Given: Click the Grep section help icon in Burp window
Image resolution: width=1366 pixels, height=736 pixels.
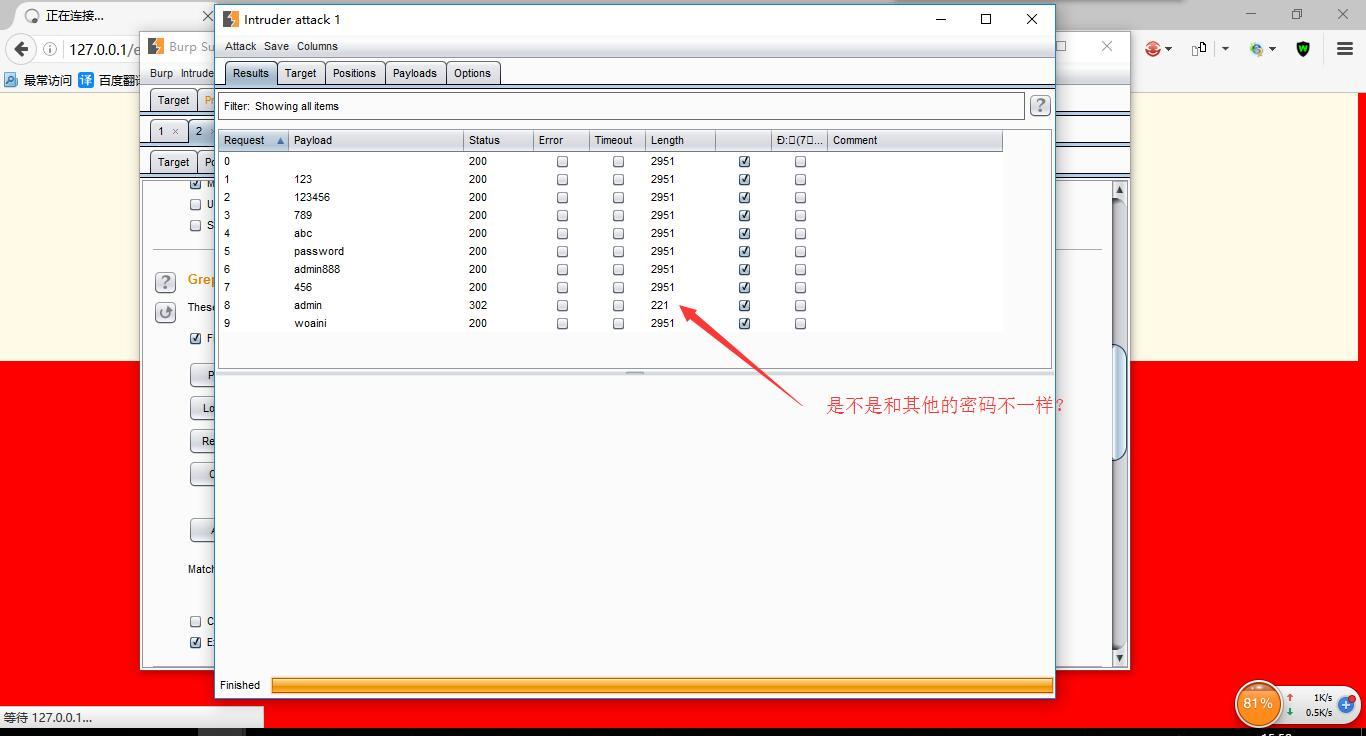Looking at the screenshot, I should coord(165,282).
